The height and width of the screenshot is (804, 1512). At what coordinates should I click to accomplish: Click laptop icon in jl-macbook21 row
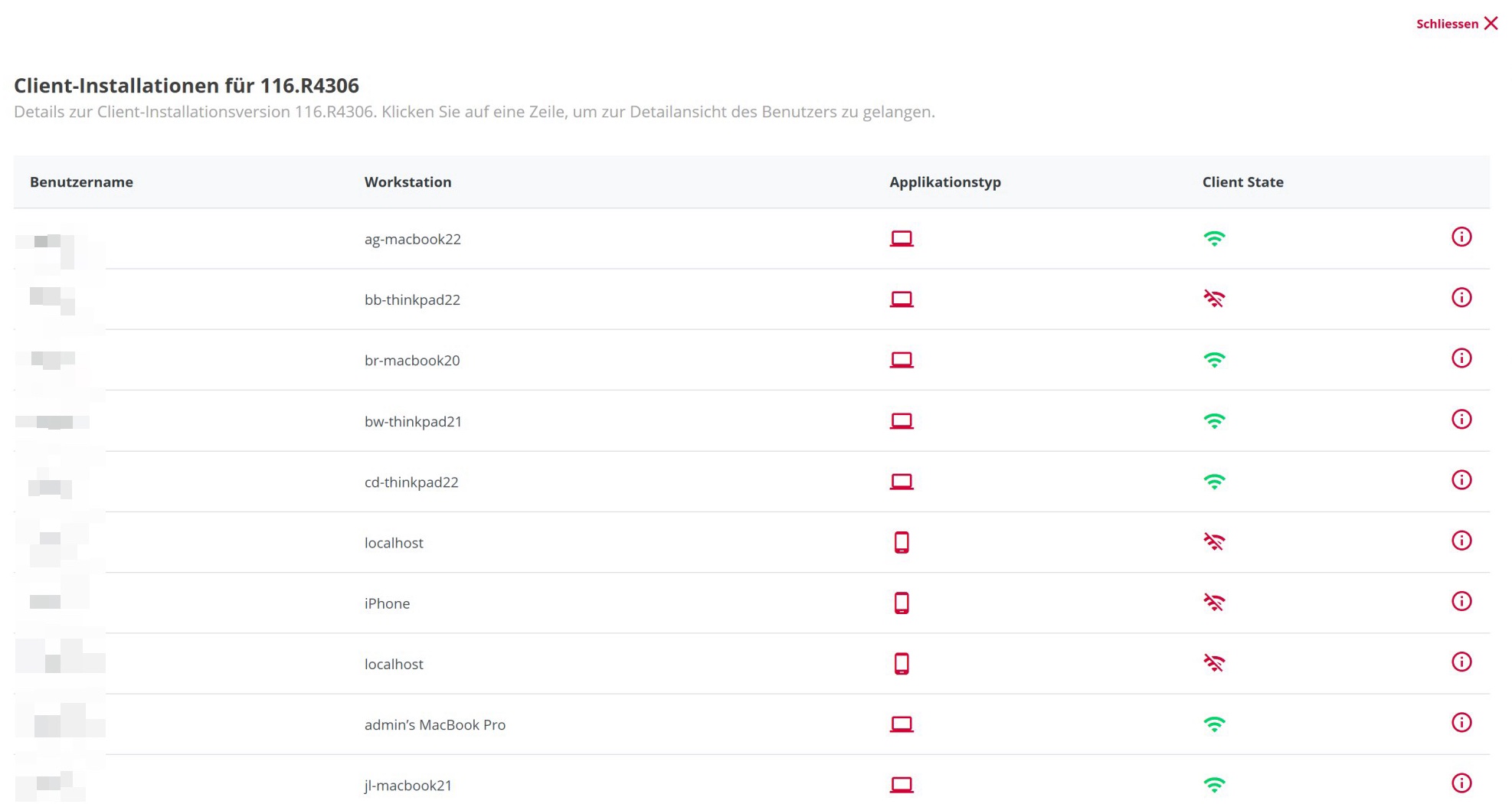(901, 785)
